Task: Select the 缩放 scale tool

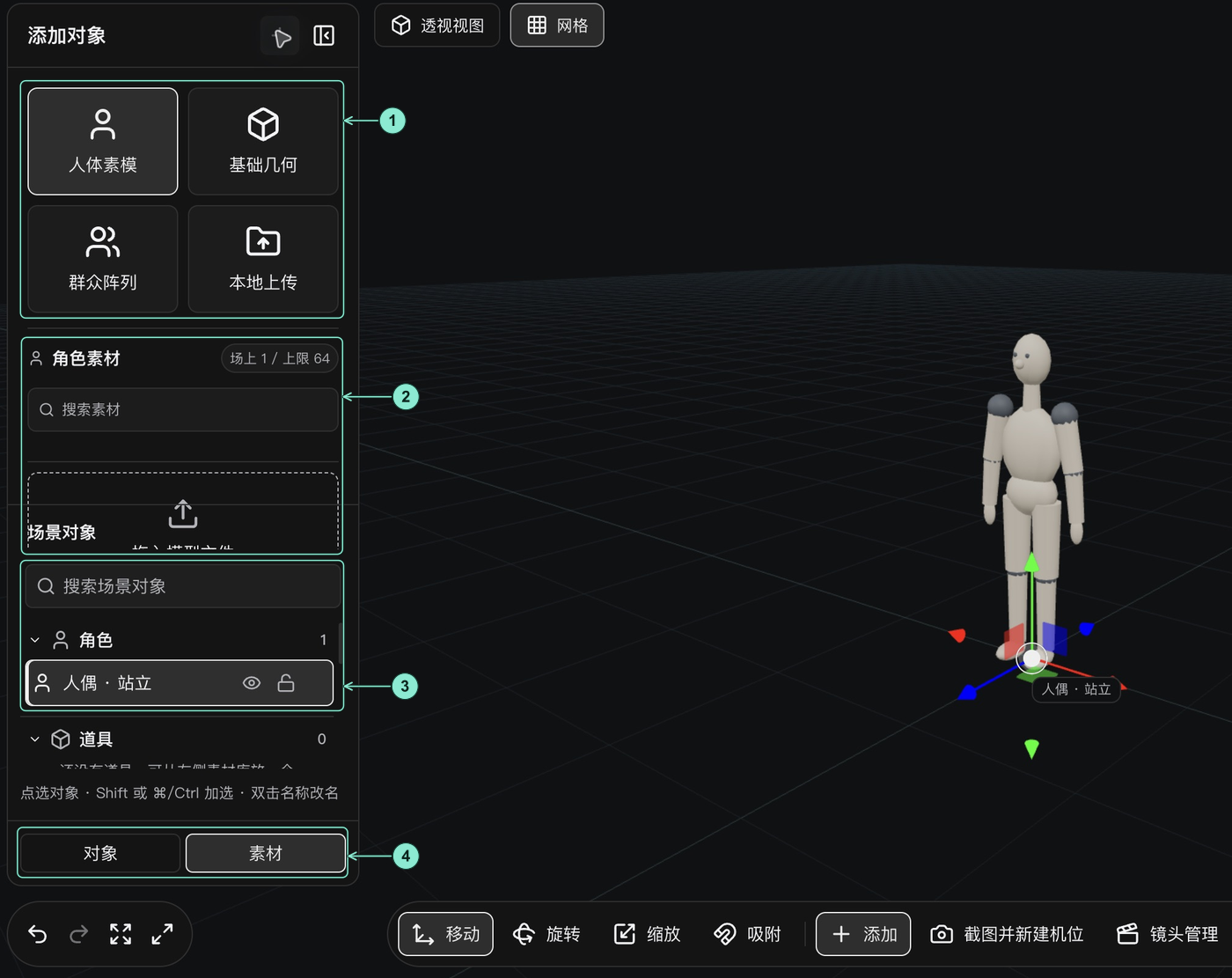Action: (647, 934)
